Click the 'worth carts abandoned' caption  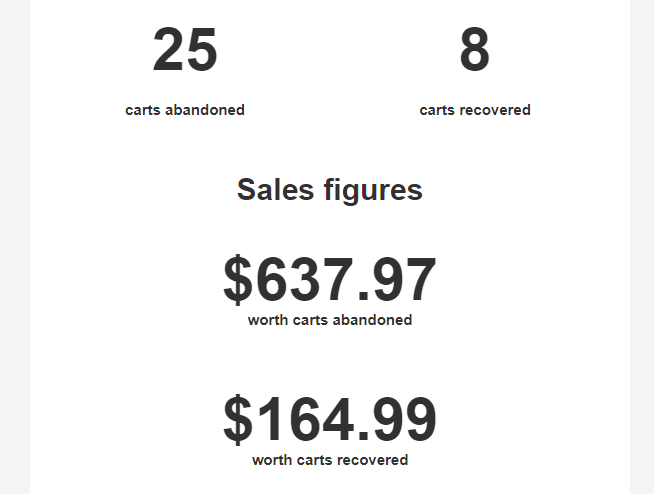(x=330, y=320)
